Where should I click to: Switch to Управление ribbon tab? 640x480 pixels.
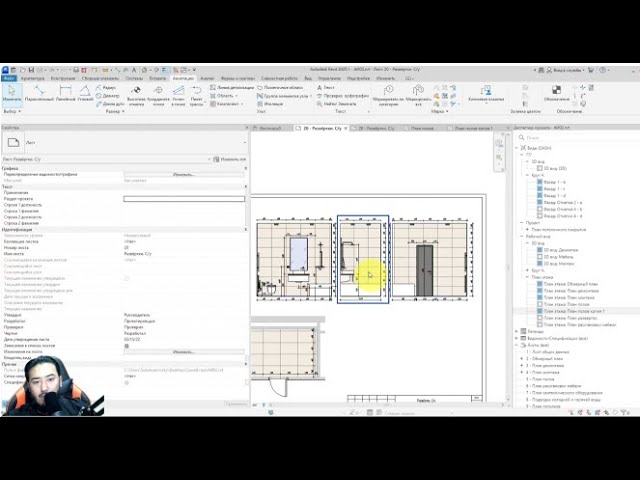[x=329, y=78]
